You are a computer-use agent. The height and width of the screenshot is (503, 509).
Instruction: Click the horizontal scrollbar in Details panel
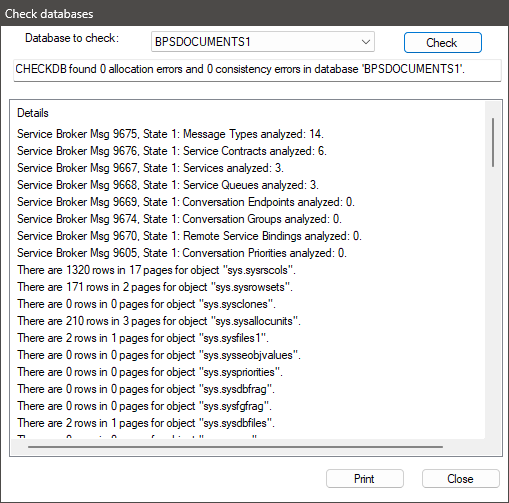pos(235,447)
